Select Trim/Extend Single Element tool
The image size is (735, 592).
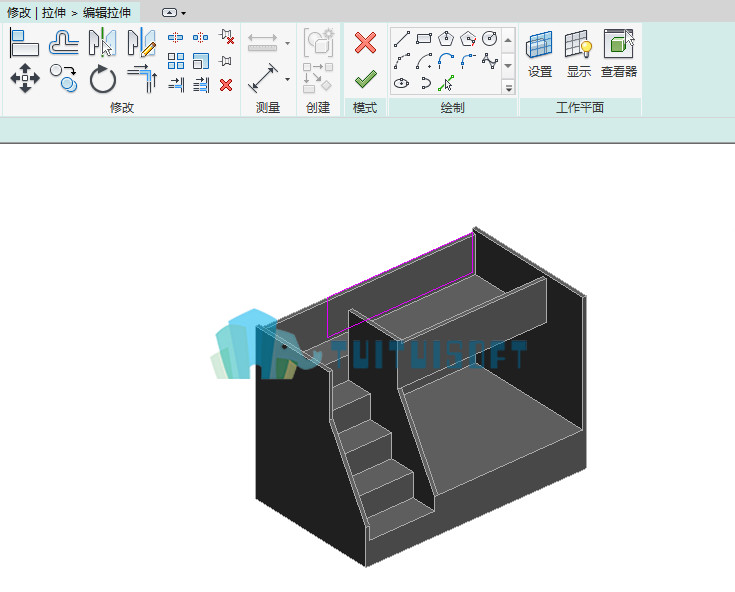click(176, 85)
